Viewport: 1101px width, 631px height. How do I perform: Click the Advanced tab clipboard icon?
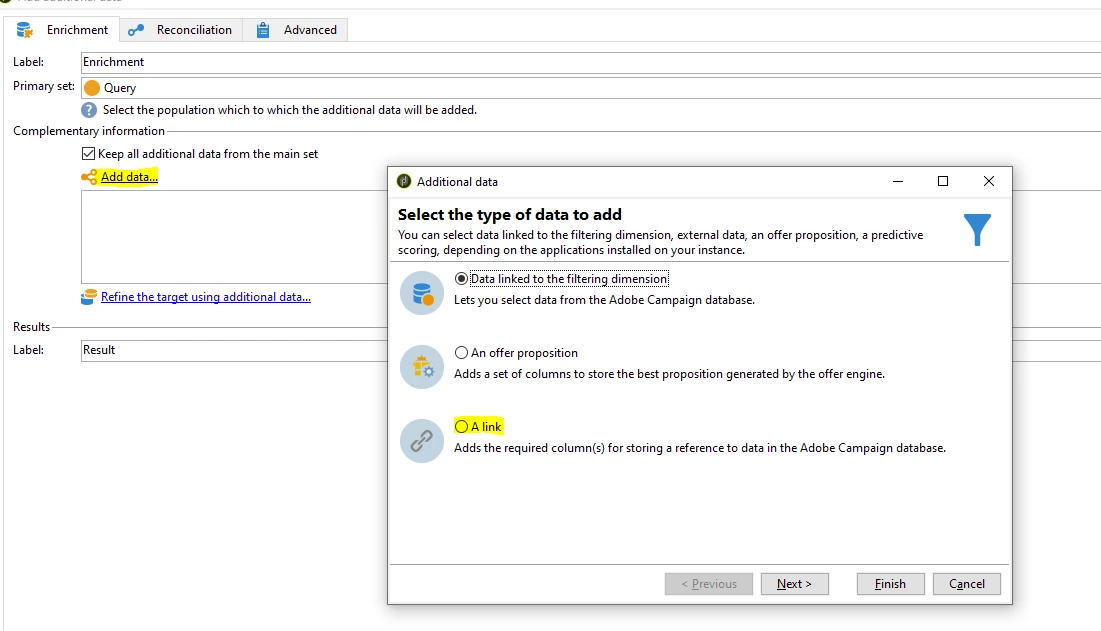(263, 29)
